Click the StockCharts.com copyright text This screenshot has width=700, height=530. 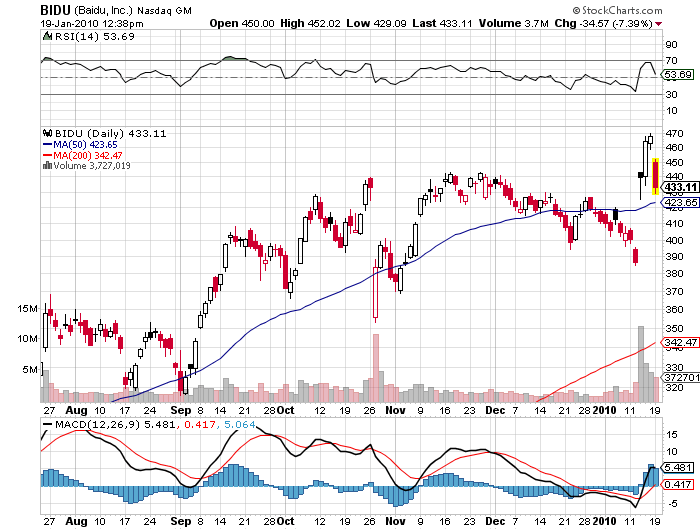pyautogui.click(x=617, y=10)
